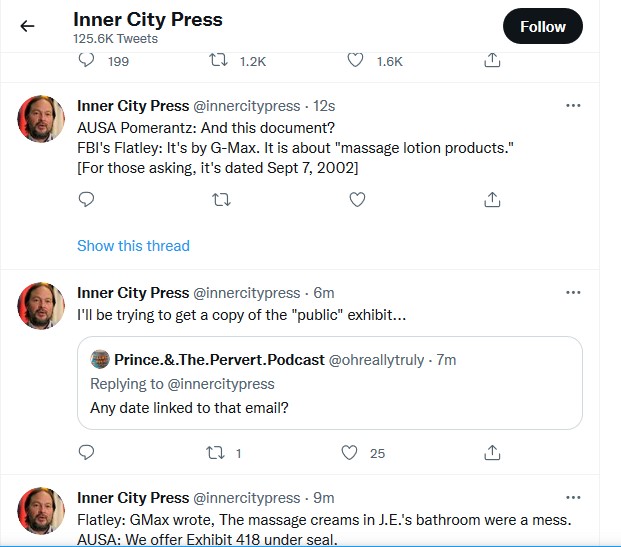Open more options on the 12s tweet

(x=573, y=105)
